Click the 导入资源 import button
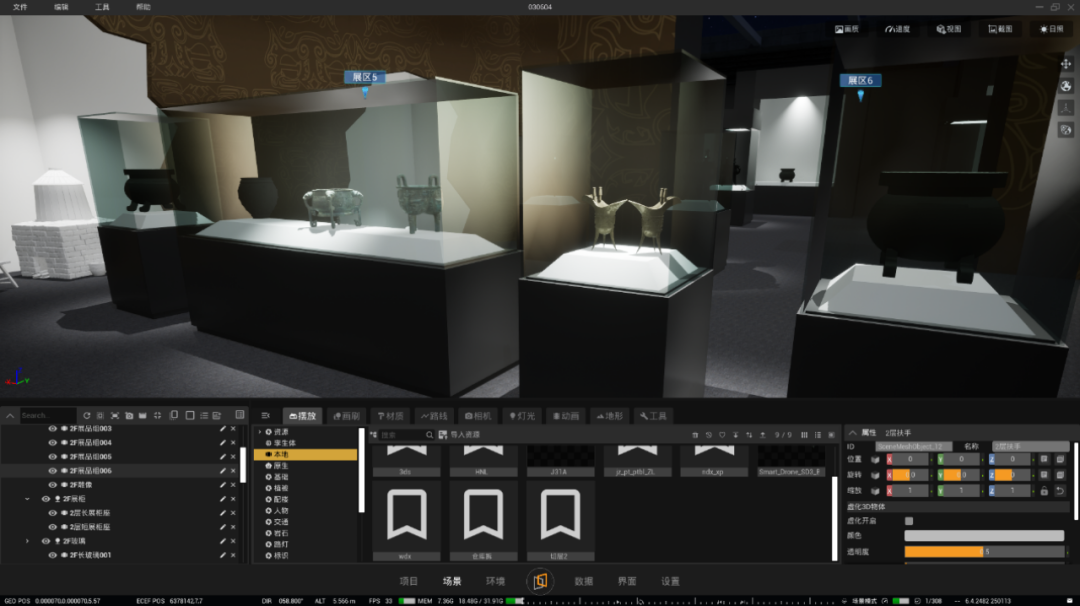1080x606 pixels. click(459, 435)
